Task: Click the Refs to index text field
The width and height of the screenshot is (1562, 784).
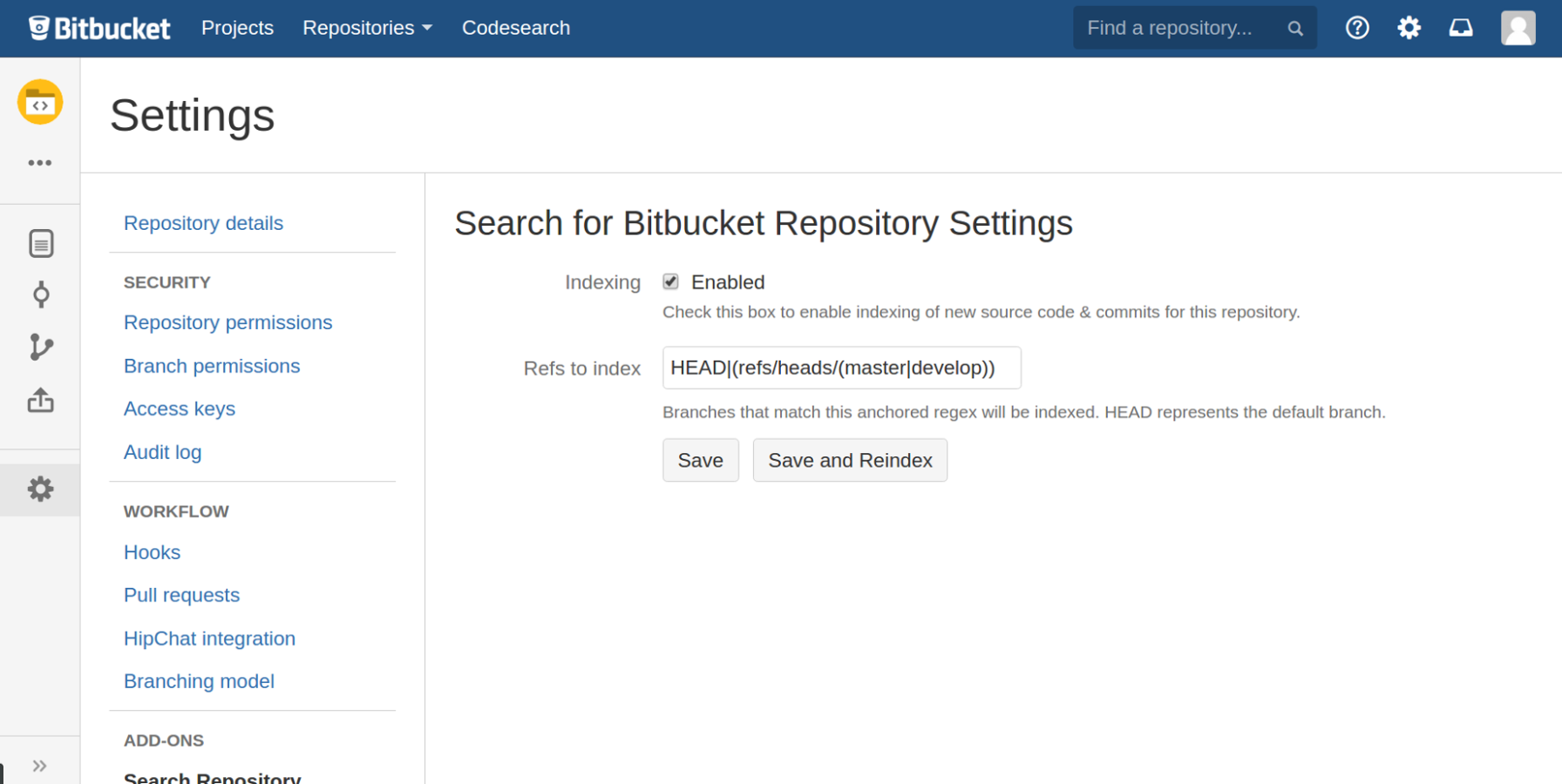Action: [841, 368]
